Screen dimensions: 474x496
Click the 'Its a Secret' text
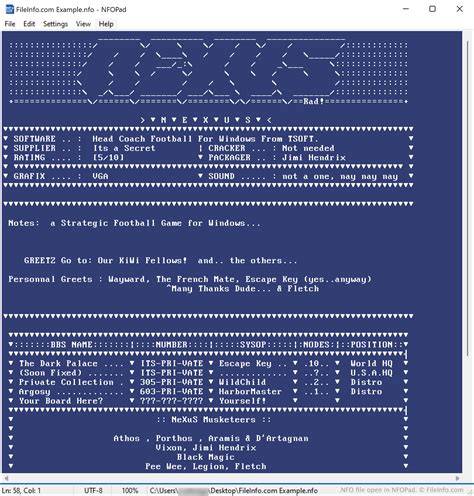pyautogui.click(x=124, y=148)
